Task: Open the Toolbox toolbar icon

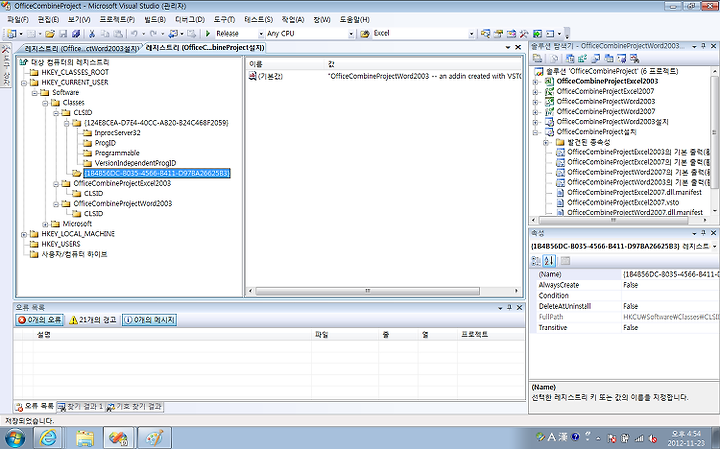Action: coord(524,34)
